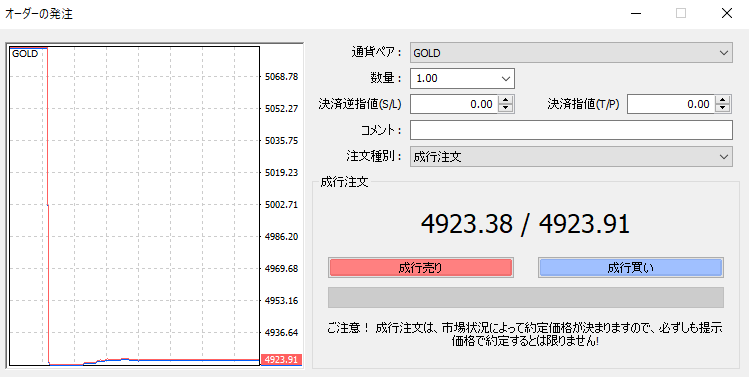Viewport: 749px width, 377px height.
Task: Click the 4923.38 / 4923.91 price quote
Action: pyautogui.click(x=525, y=224)
